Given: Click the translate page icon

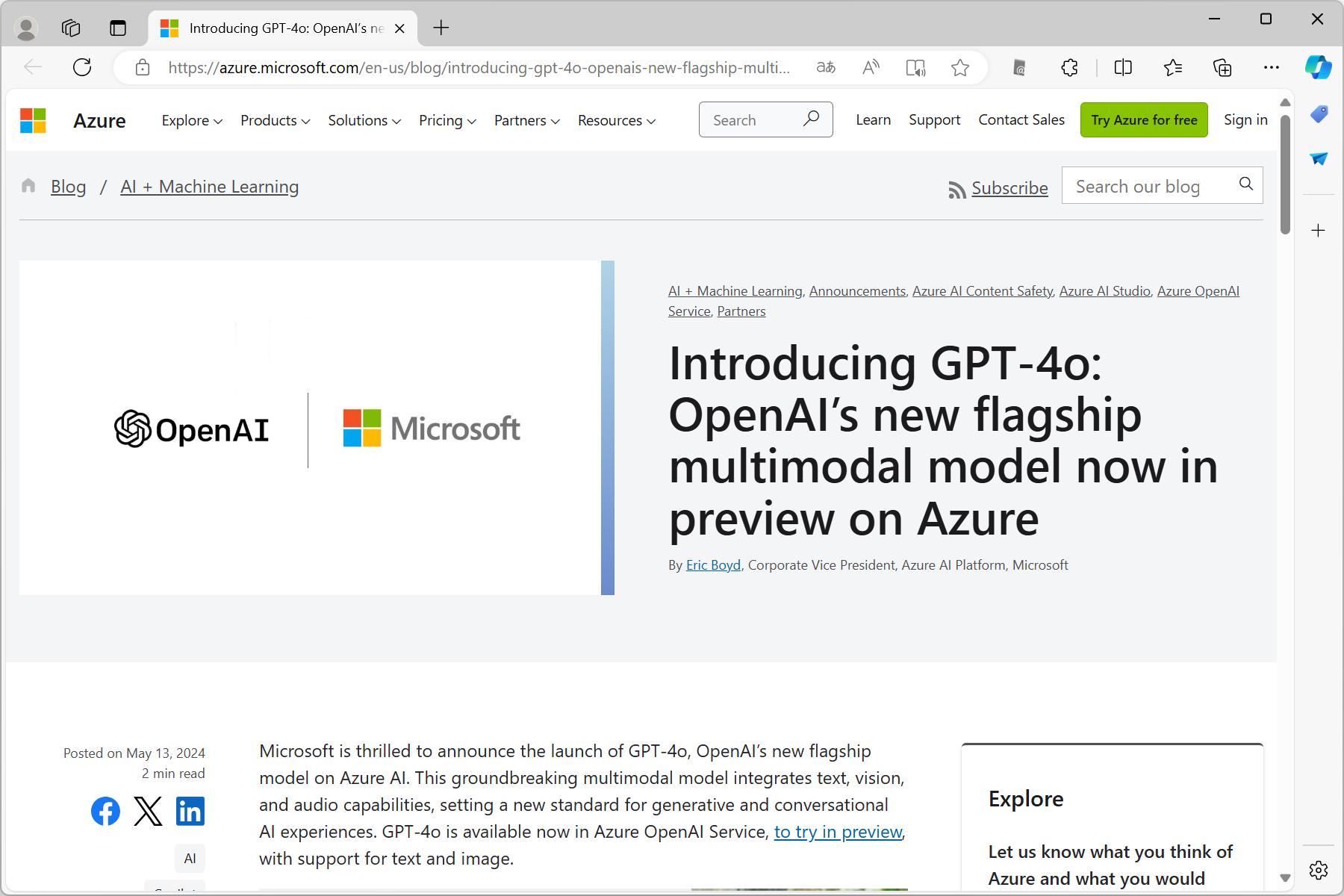Looking at the screenshot, I should (826, 68).
